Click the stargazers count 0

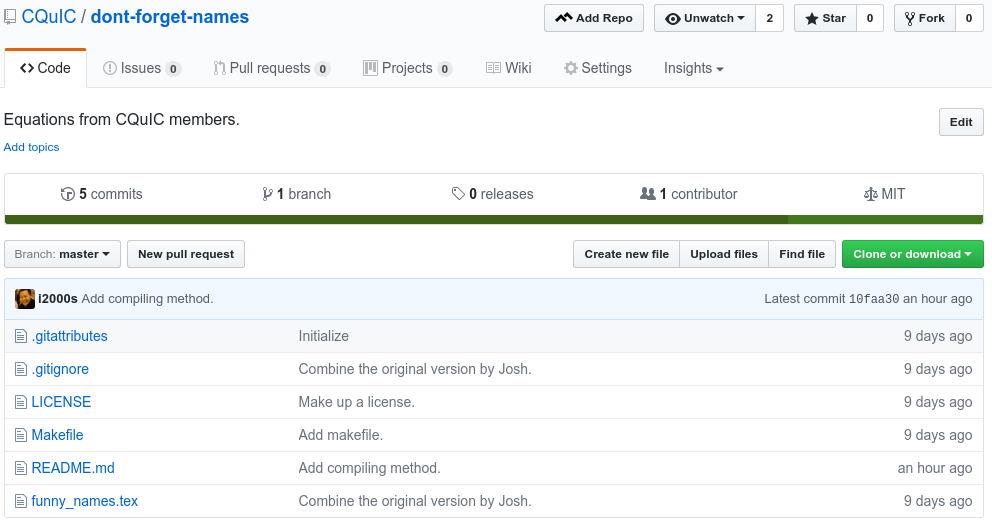pyautogui.click(x=870, y=18)
